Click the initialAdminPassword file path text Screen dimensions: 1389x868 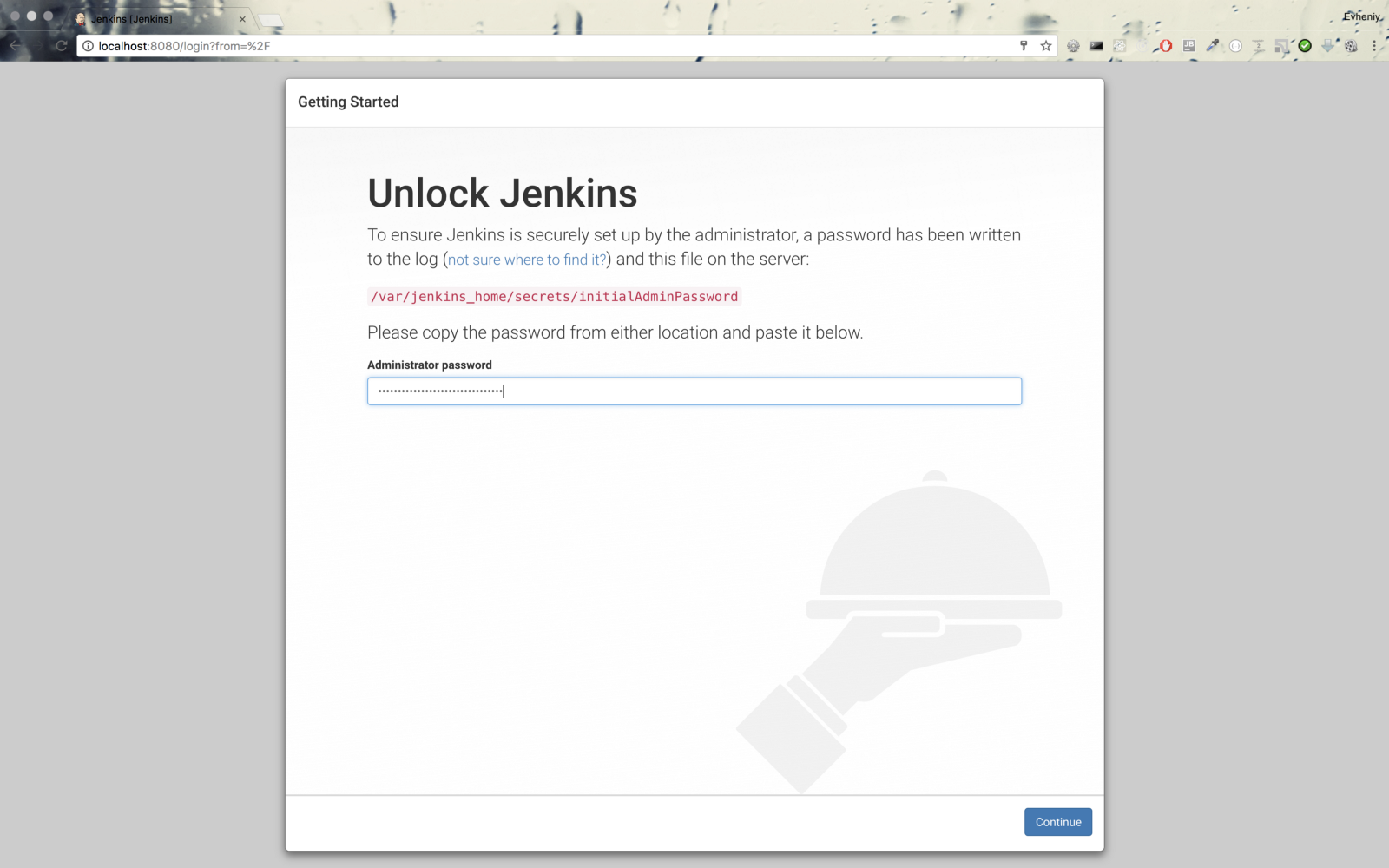click(x=554, y=297)
